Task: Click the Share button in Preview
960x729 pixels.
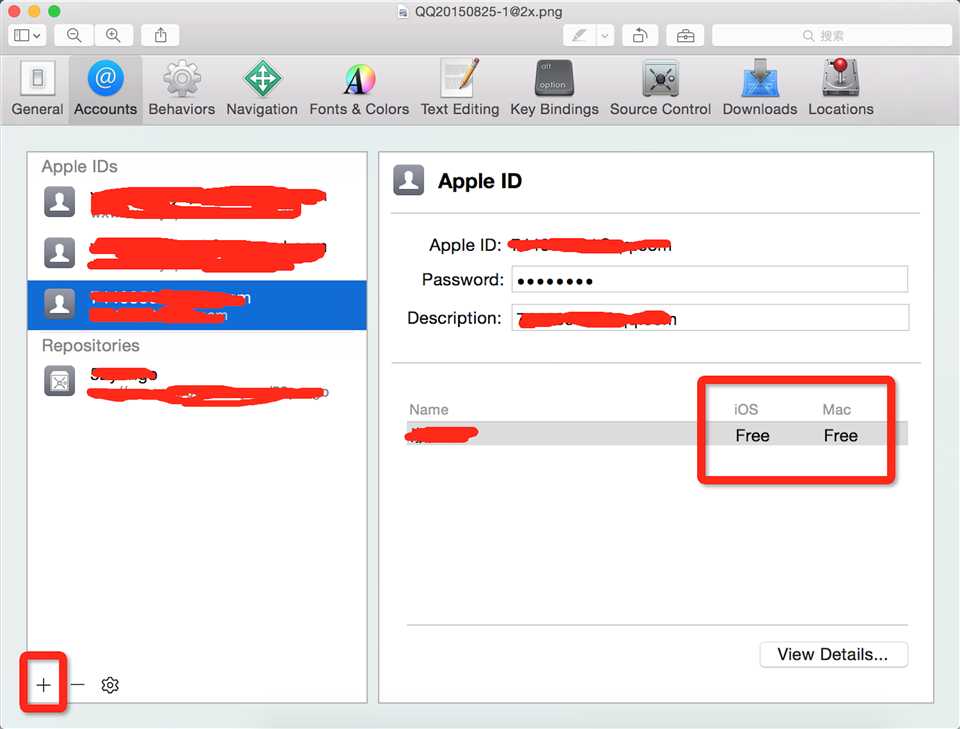Action: point(160,36)
